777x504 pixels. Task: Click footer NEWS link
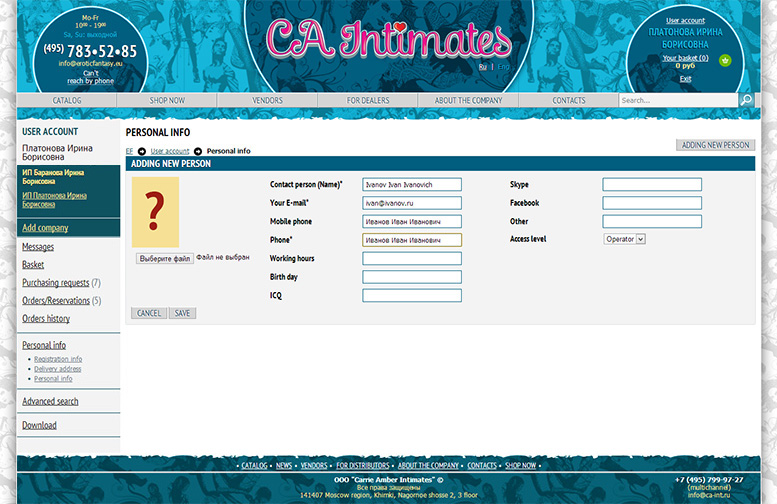click(283, 465)
